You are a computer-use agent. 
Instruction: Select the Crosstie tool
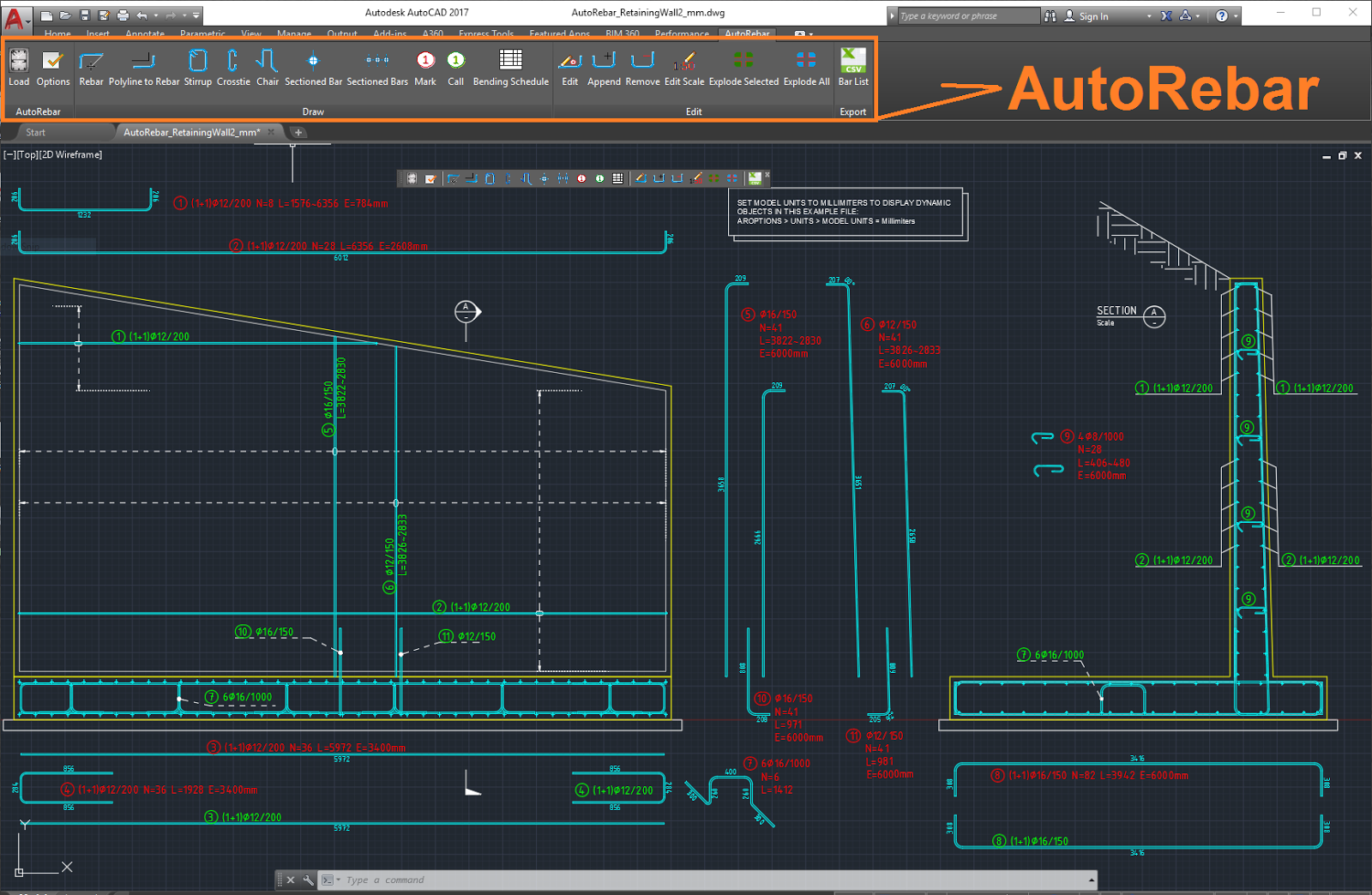tap(233, 67)
